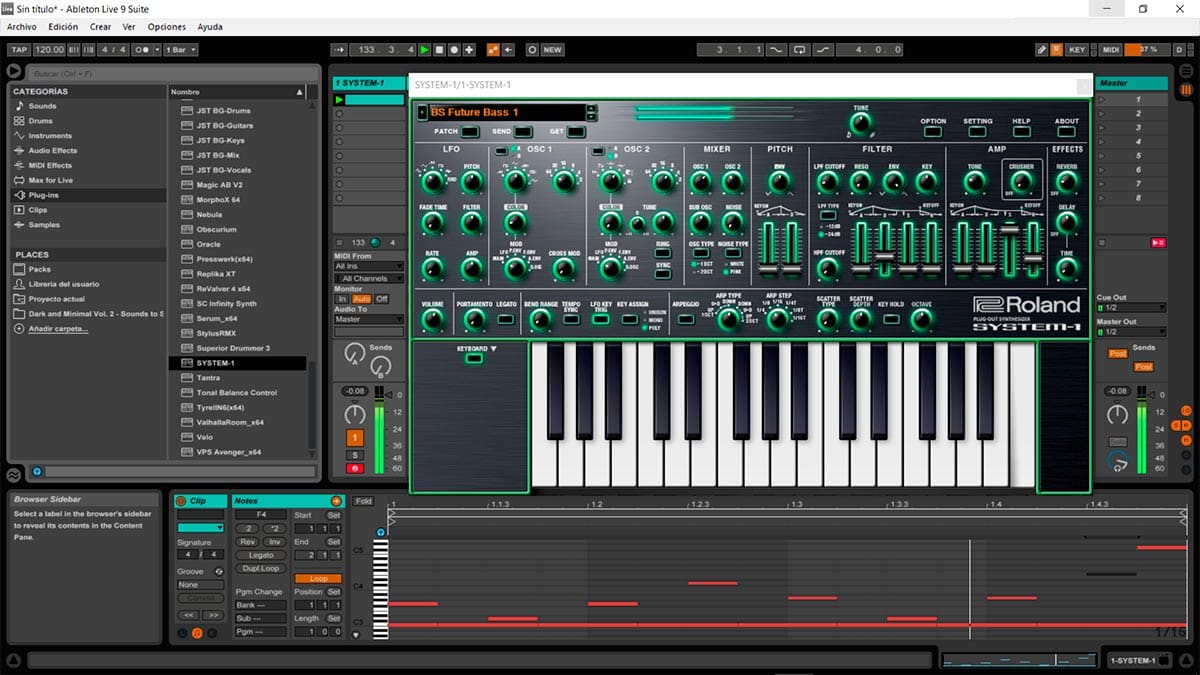Arm the SYSTEM-1 track for recording
The width and height of the screenshot is (1200, 675).
(x=355, y=468)
